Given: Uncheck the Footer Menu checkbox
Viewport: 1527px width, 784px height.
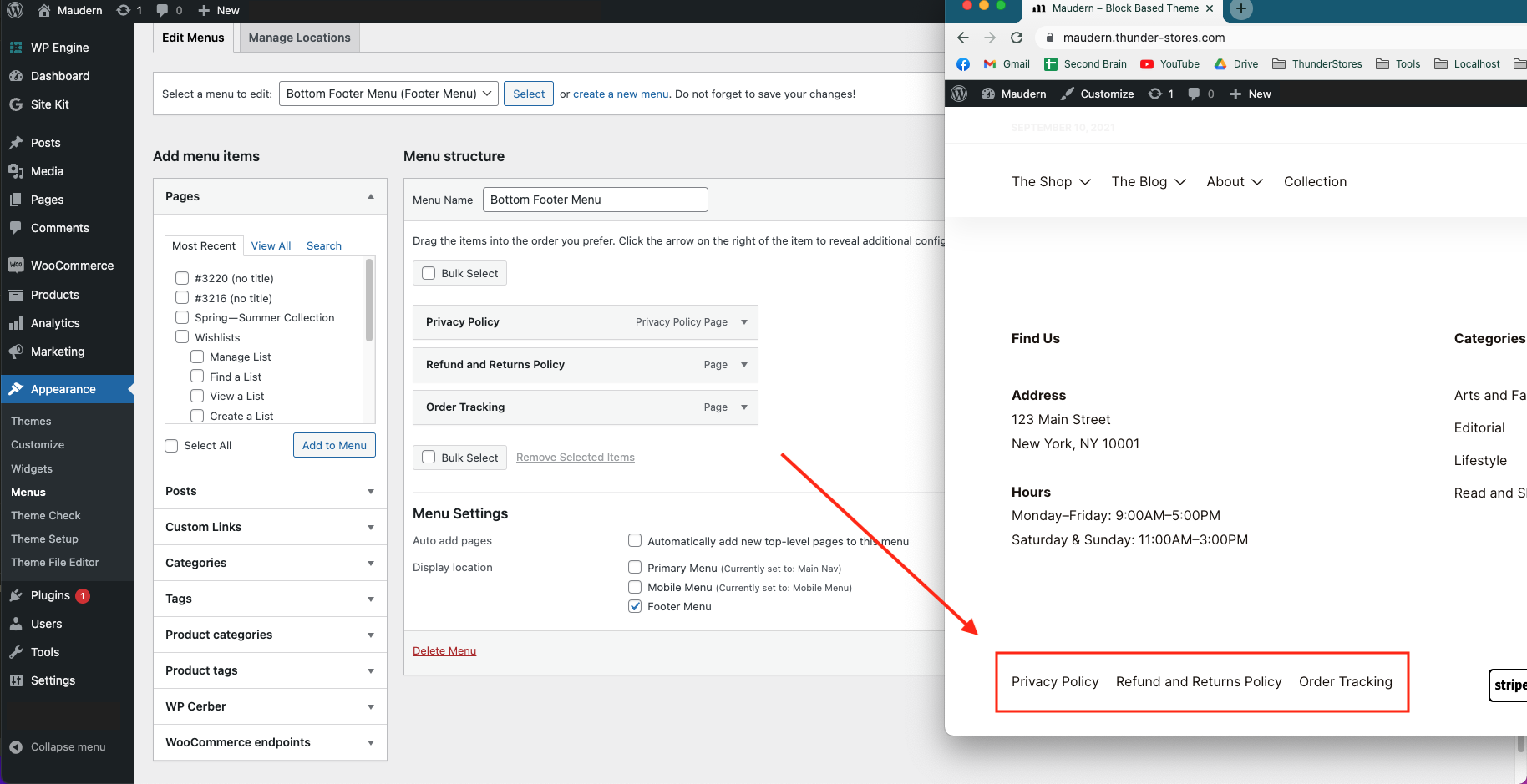Looking at the screenshot, I should click(x=635, y=606).
